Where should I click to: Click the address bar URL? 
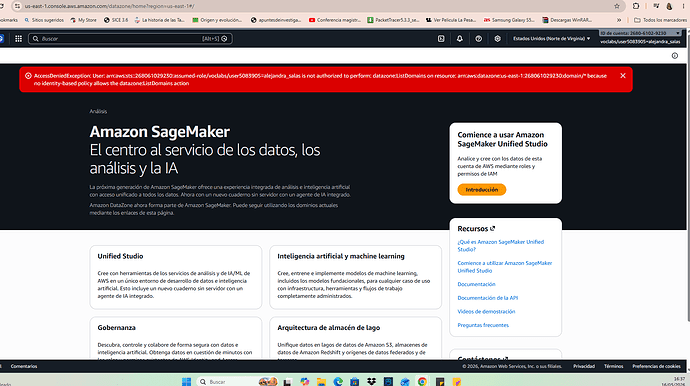tap(110, 6)
